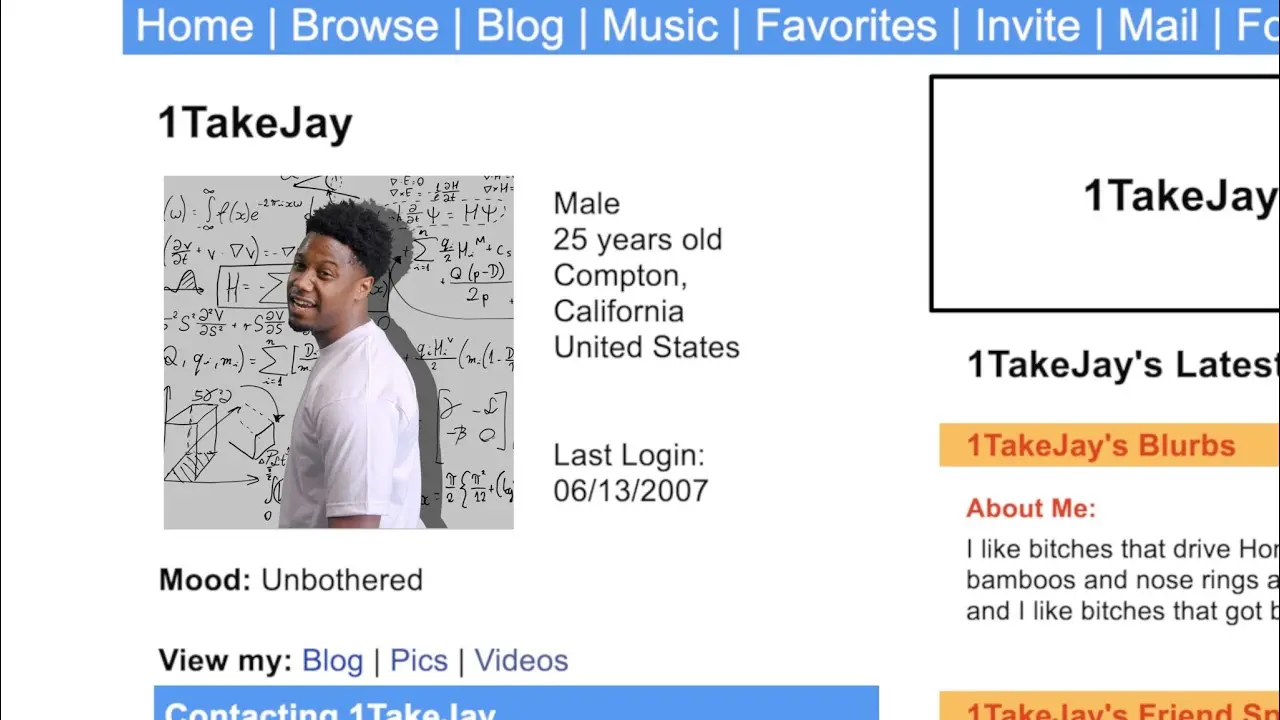Open the Blog nav item
The height and width of the screenshot is (720, 1280).
coord(519,25)
